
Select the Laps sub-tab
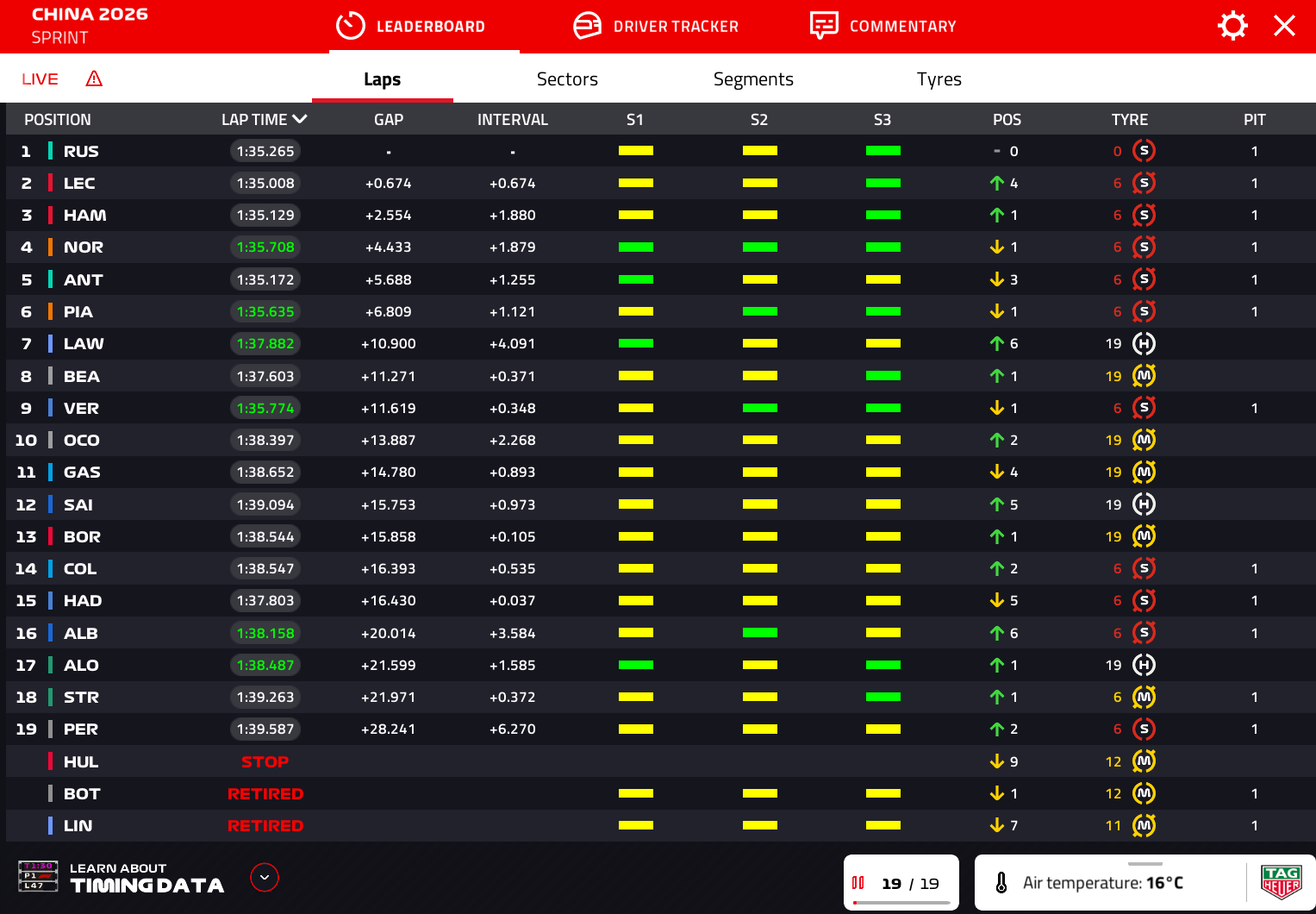coord(383,79)
